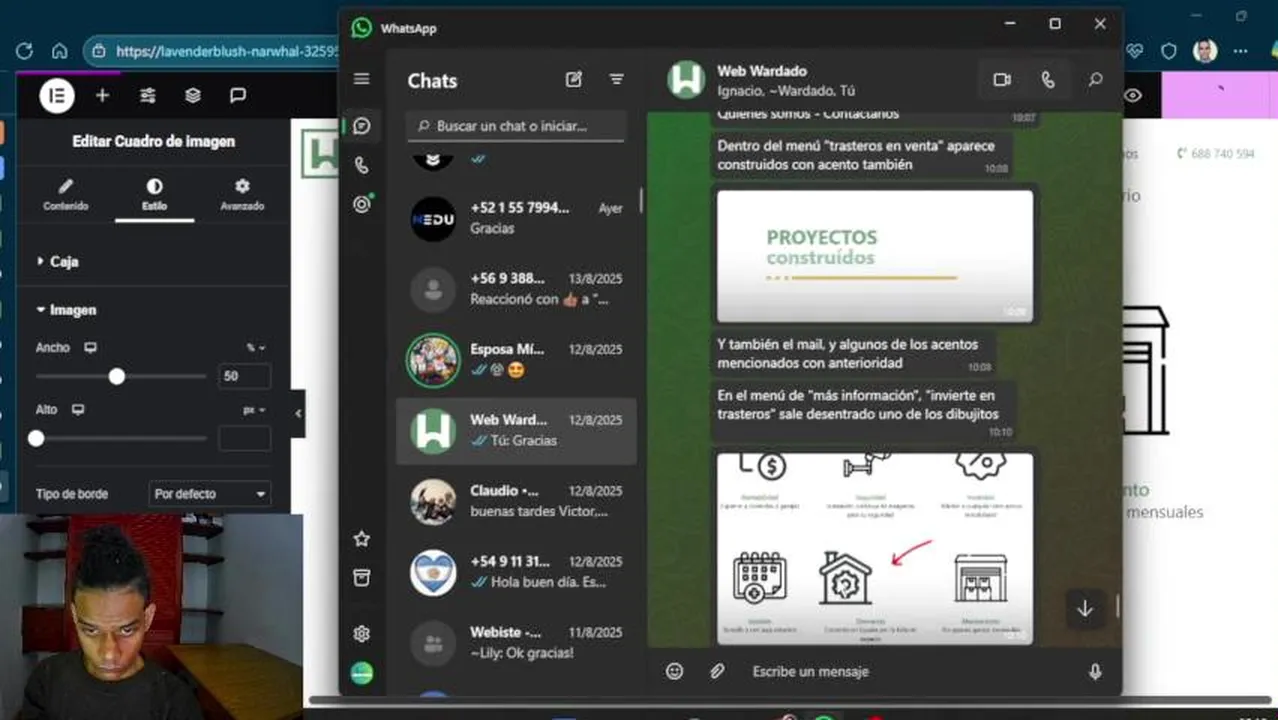Open the Chats section in WhatsApp sidebar

(x=362, y=126)
